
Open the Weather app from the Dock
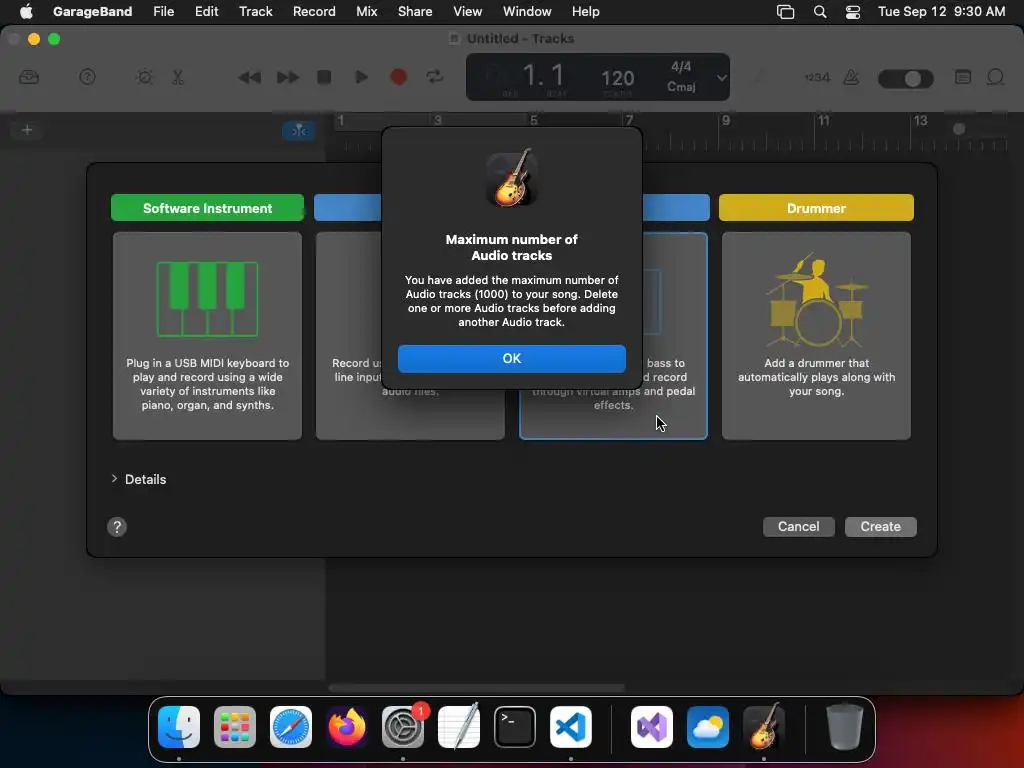click(x=708, y=726)
